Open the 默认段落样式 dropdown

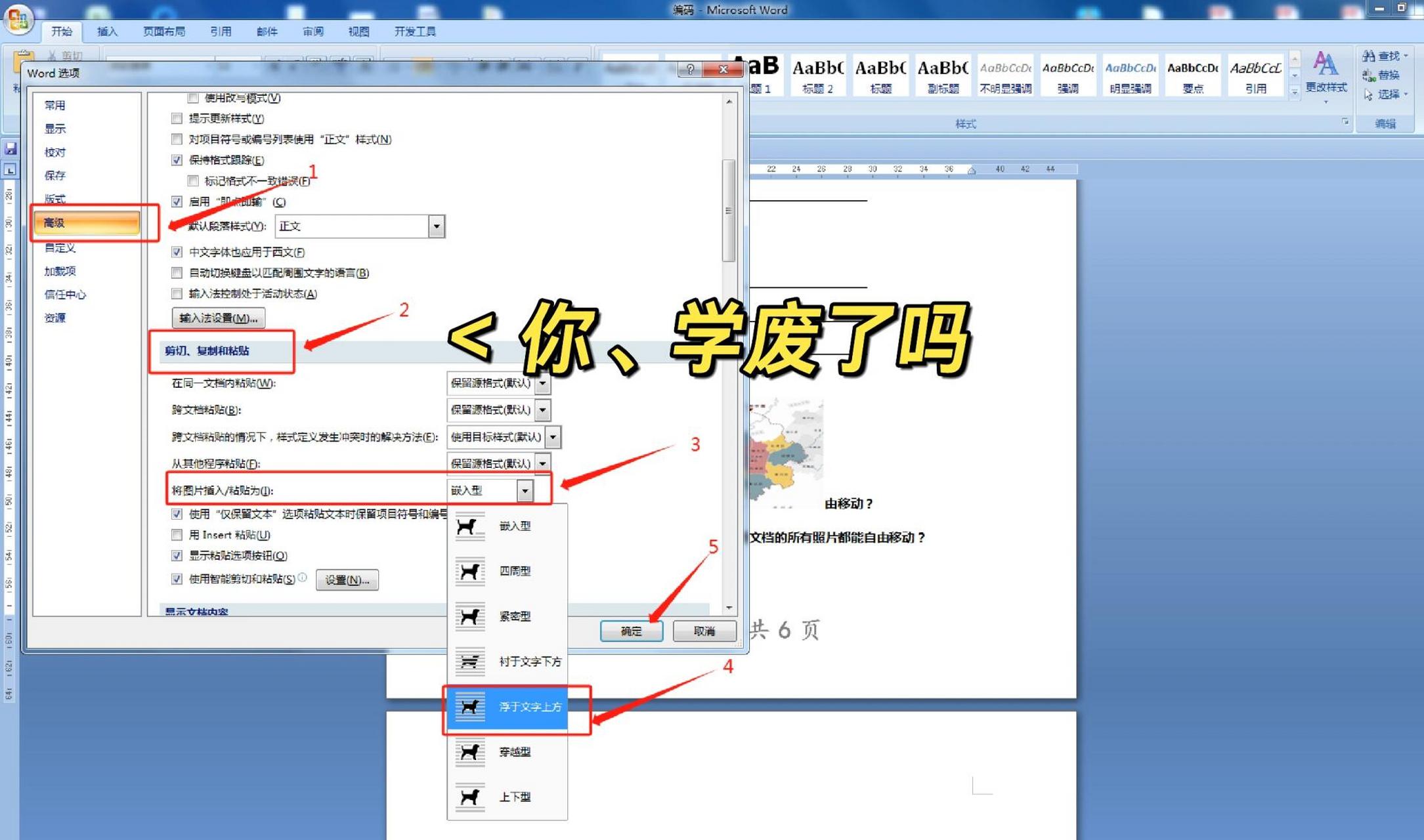coord(437,226)
